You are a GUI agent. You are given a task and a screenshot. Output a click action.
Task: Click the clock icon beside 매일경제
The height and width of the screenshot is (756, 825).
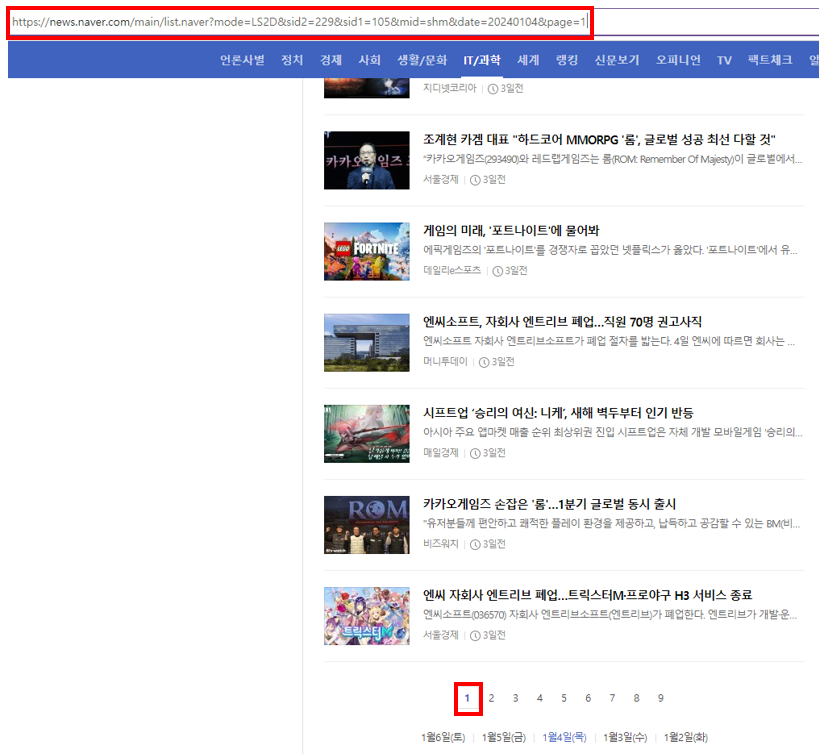click(x=475, y=453)
